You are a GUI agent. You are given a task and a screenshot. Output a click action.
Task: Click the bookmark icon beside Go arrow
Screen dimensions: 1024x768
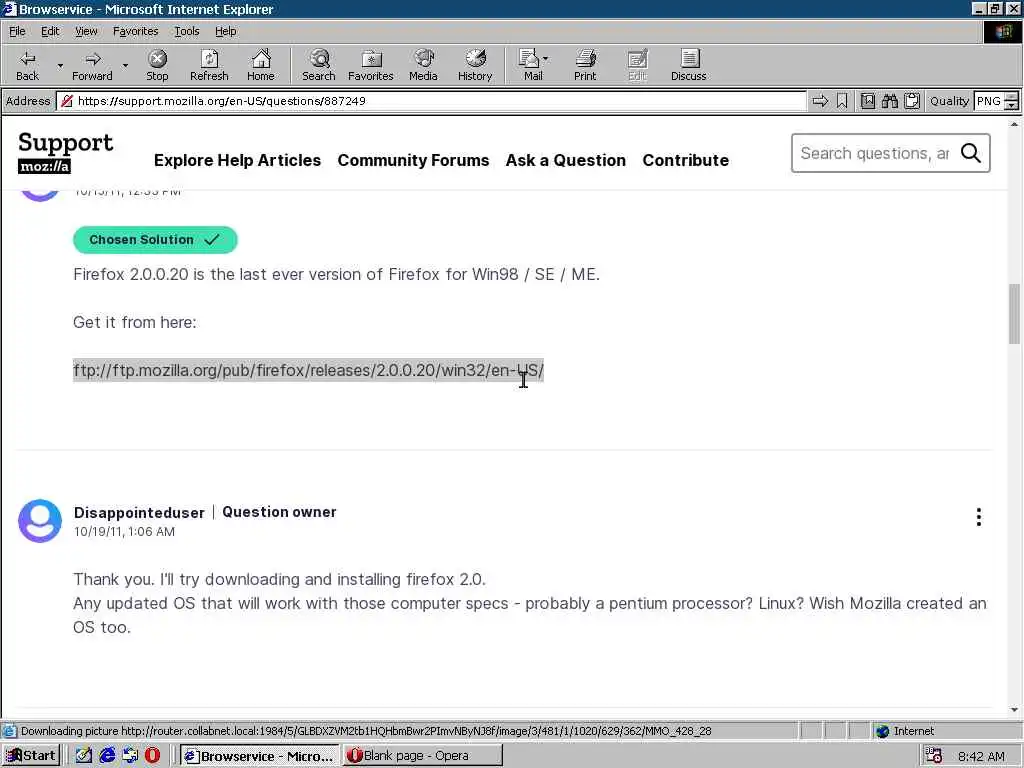point(842,101)
